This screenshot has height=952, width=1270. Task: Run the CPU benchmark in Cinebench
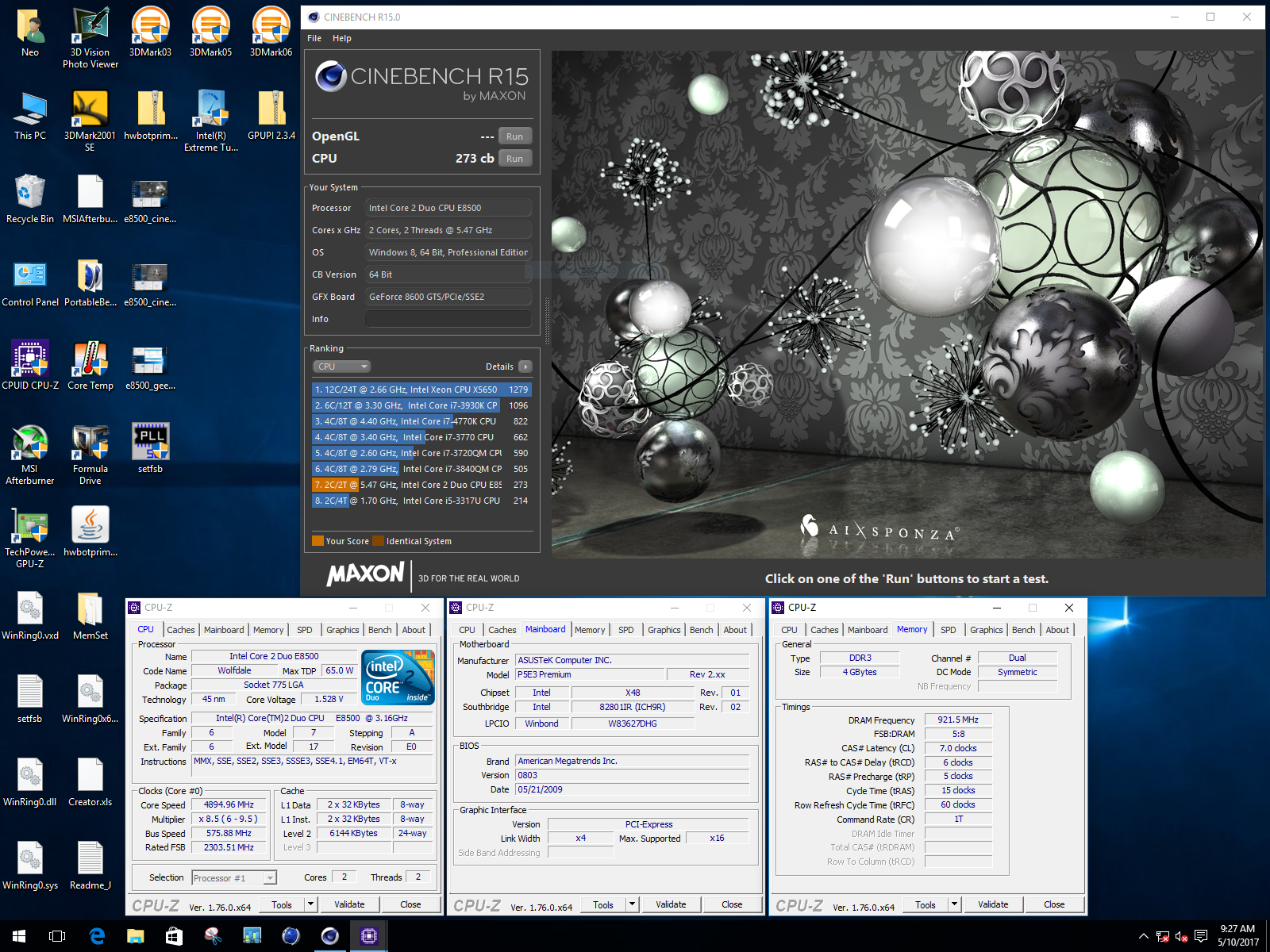[x=515, y=159]
